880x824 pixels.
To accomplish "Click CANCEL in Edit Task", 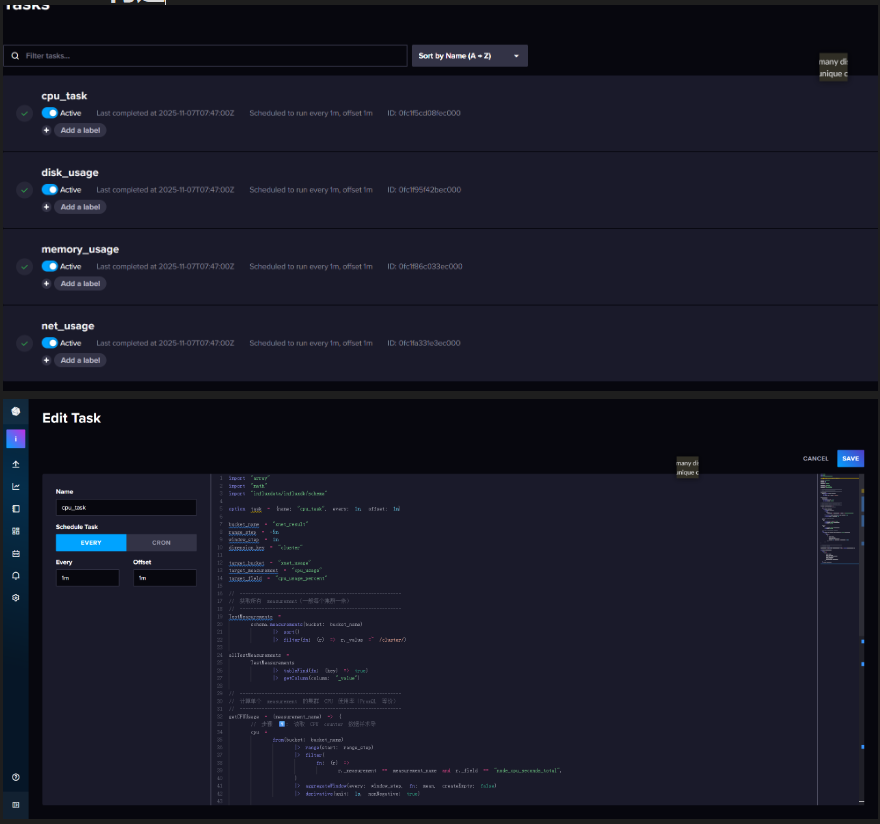I will [815, 459].
